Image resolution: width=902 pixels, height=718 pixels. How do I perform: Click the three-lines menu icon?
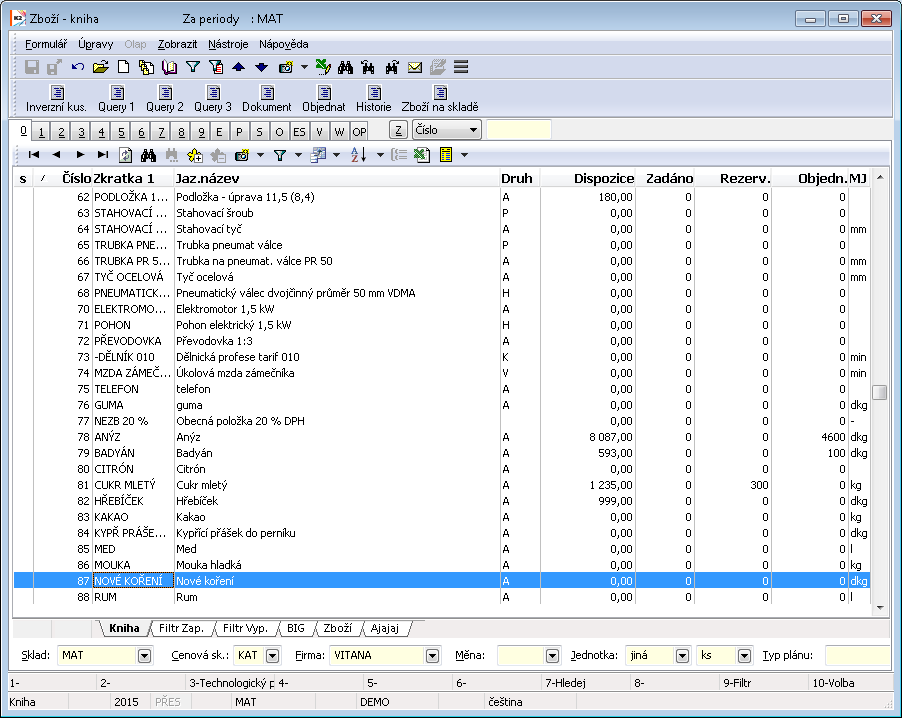(461, 67)
